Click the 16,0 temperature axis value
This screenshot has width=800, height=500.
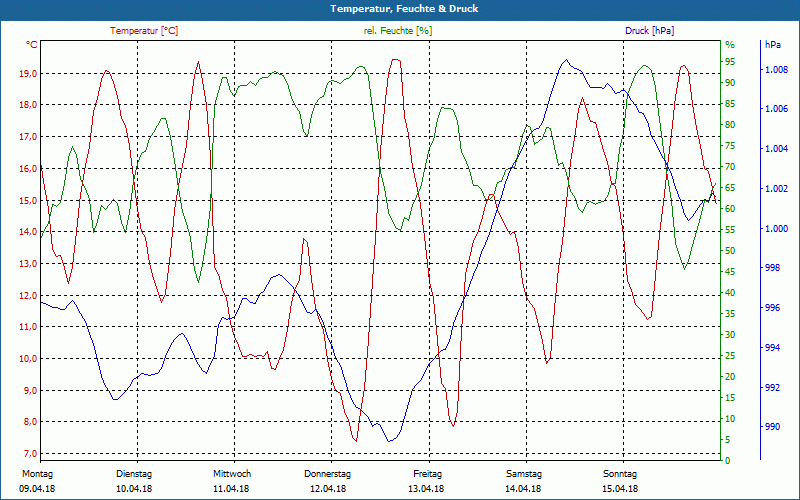(28, 168)
